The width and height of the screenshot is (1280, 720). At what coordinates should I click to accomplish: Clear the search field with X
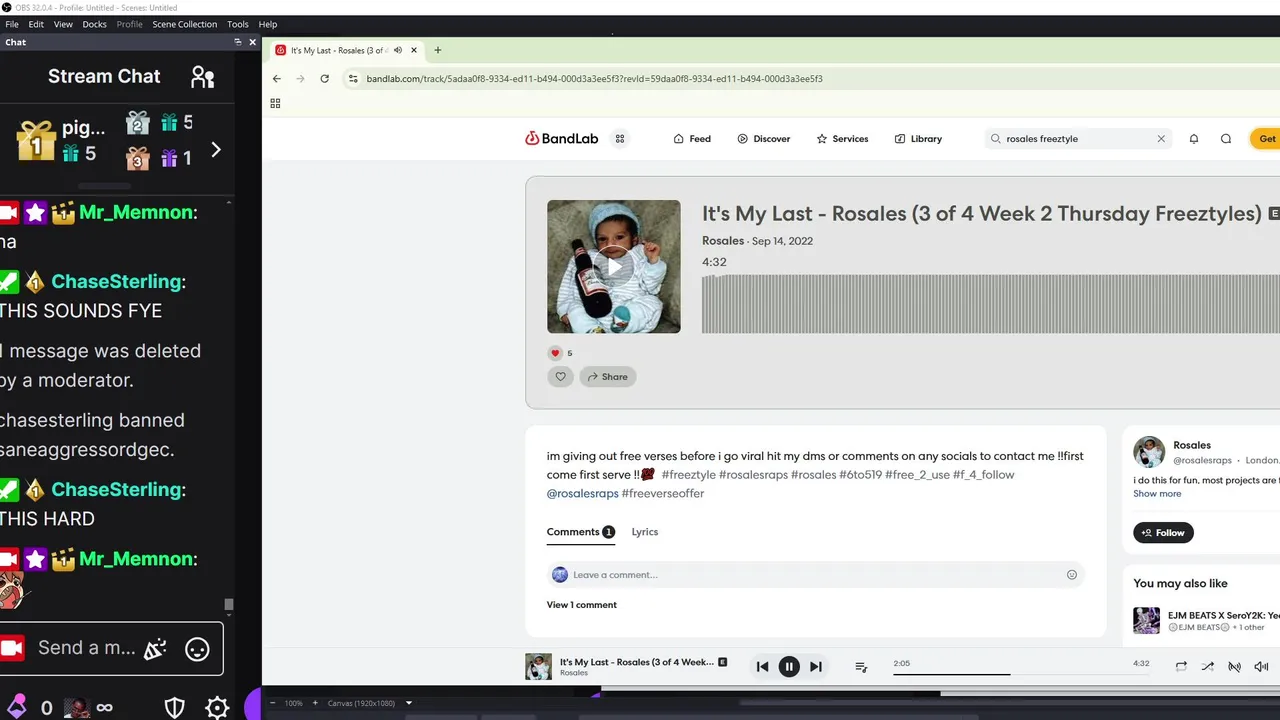pos(1161,139)
